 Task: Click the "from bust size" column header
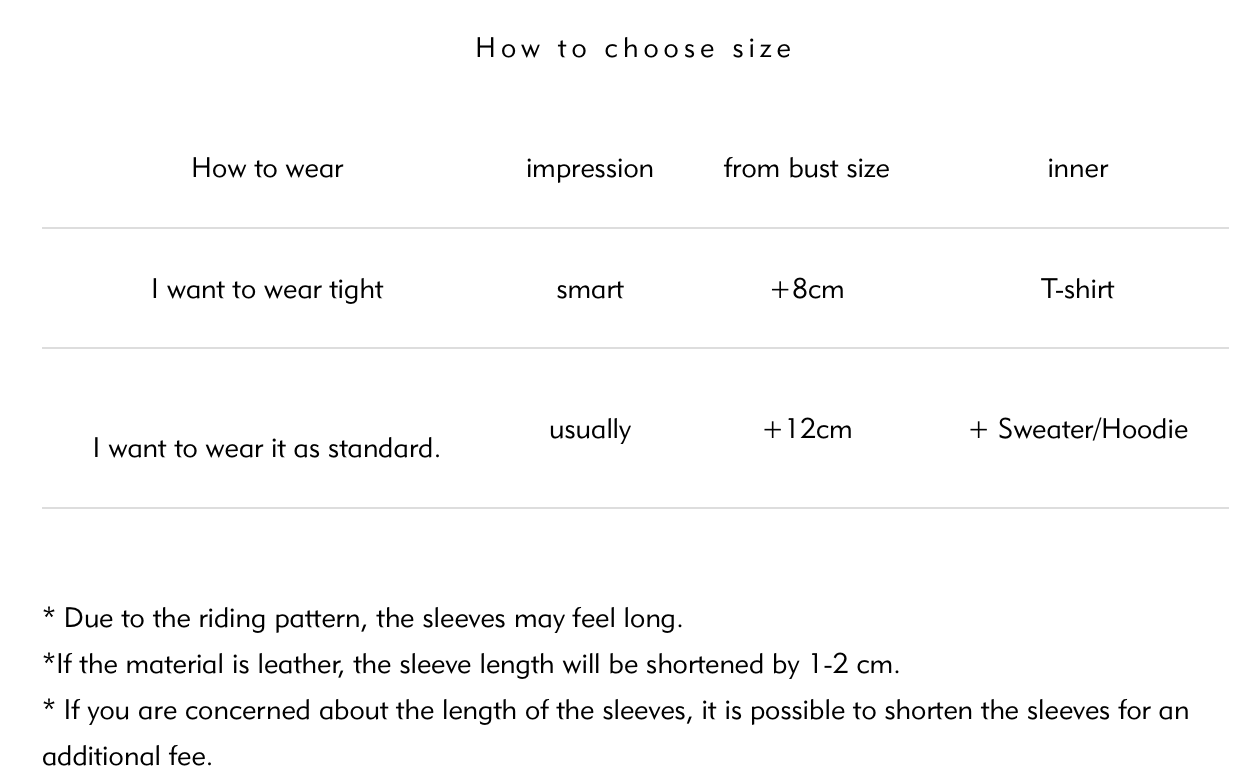point(806,168)
